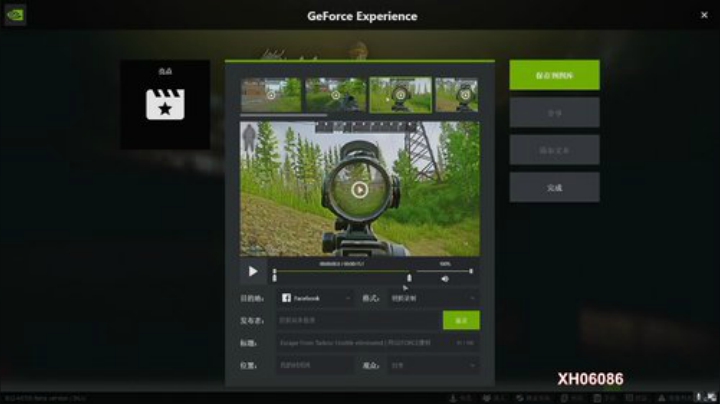This screenshot has height=404, width=720.
Task: Click the green playback progress track
Action: coord(342,271)
